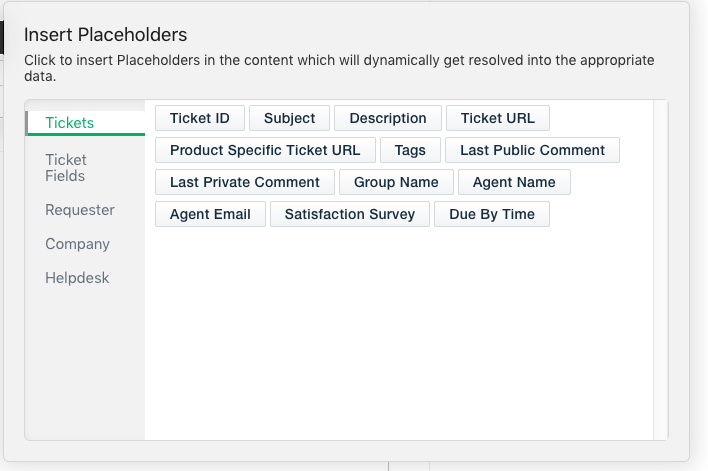708x471 pixels.
Task: Show the Company placeholders category
Action: pos(77,244)
